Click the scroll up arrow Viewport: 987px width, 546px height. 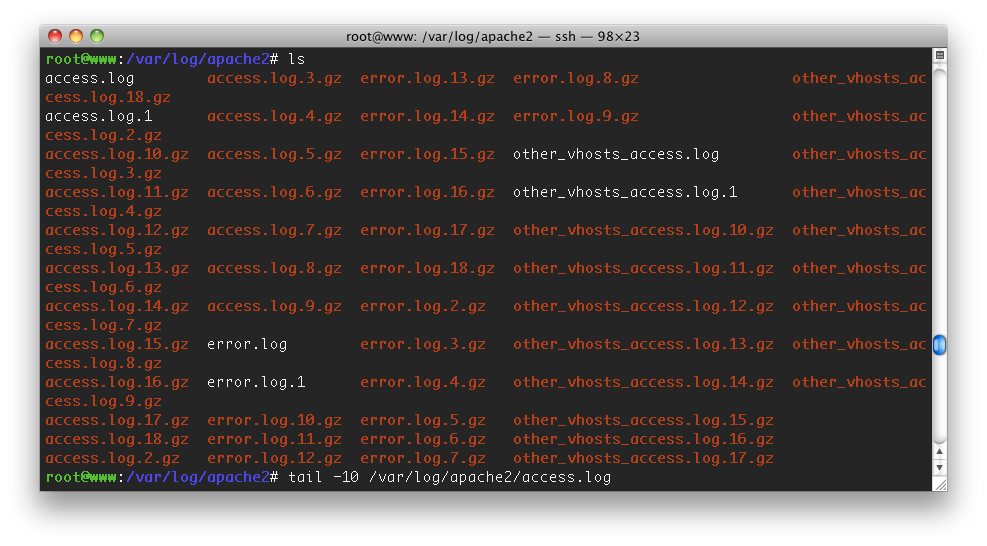[x=940, y=452]
